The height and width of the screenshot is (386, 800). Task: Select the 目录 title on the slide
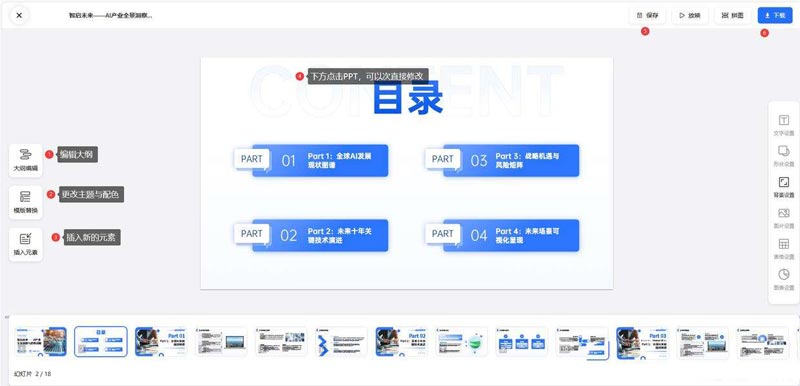click(408, 99)
